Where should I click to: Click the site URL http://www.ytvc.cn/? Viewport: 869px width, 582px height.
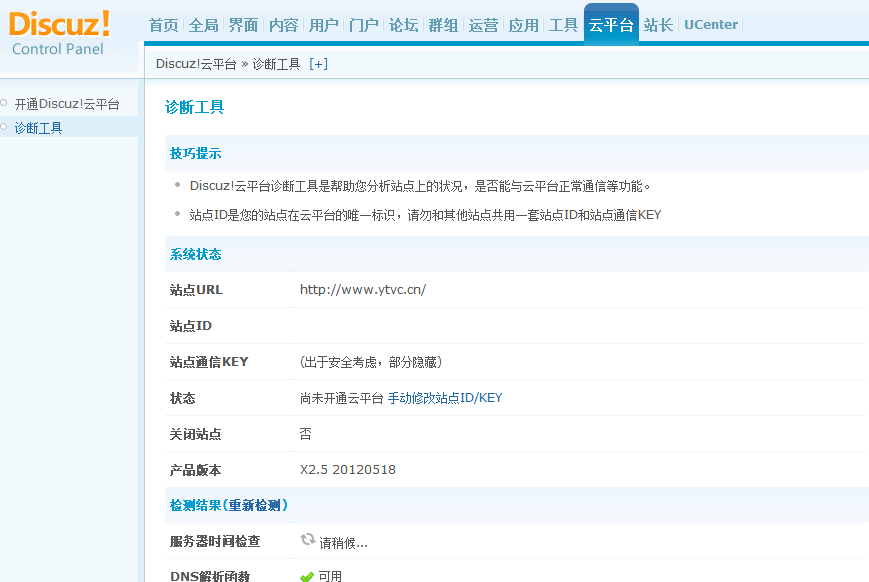(x=363, y=289)
